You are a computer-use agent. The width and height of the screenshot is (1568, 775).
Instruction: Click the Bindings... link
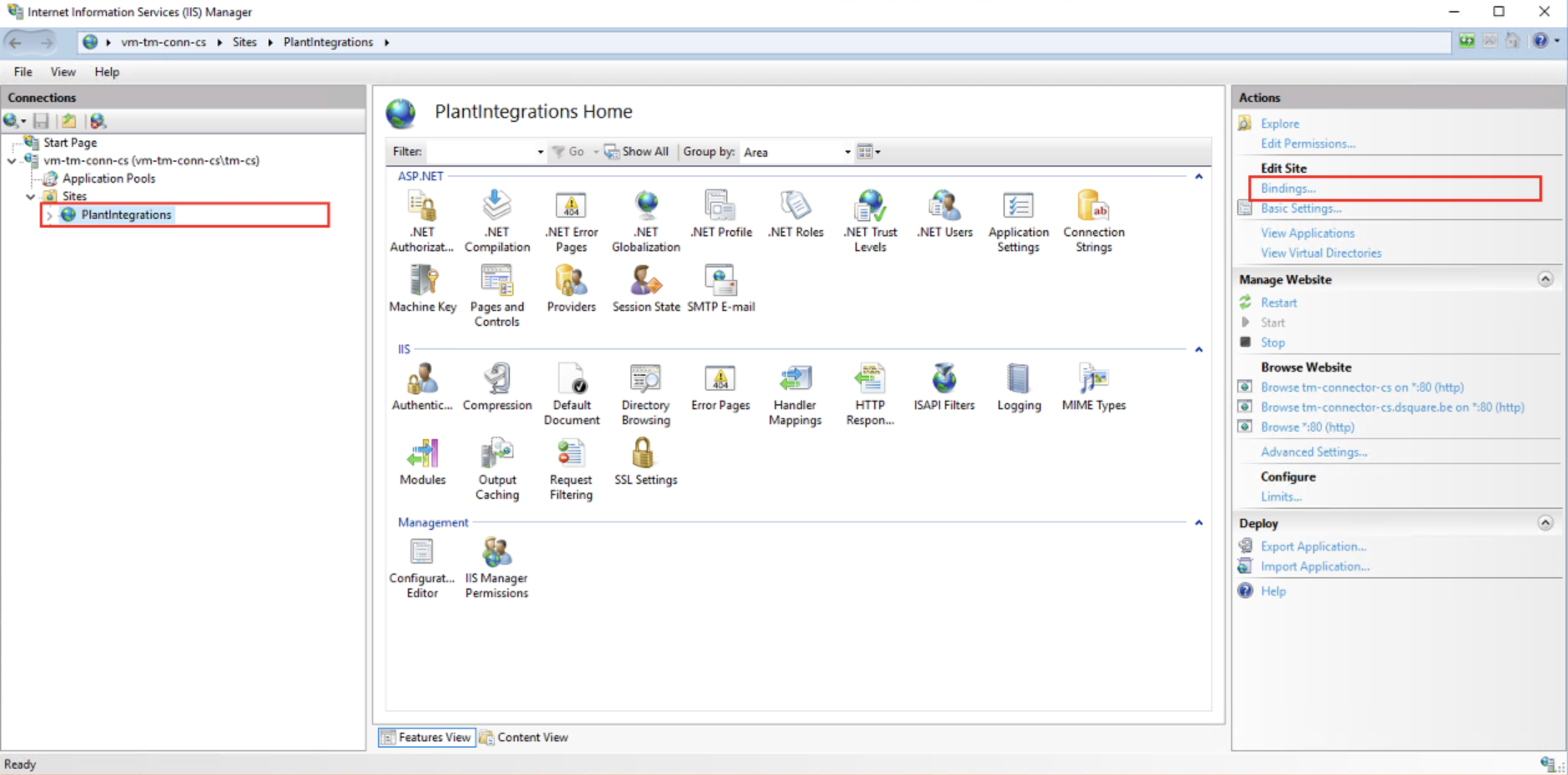pos(1288,188)
